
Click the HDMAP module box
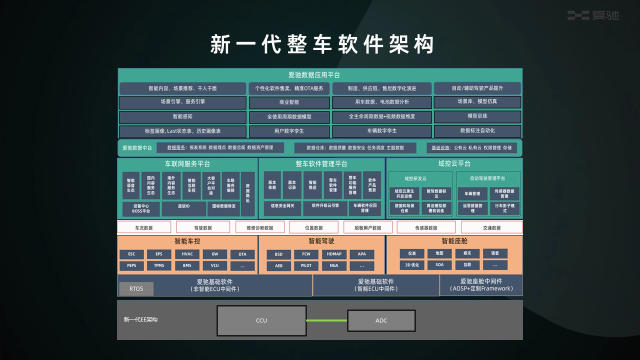click(334, 254)
